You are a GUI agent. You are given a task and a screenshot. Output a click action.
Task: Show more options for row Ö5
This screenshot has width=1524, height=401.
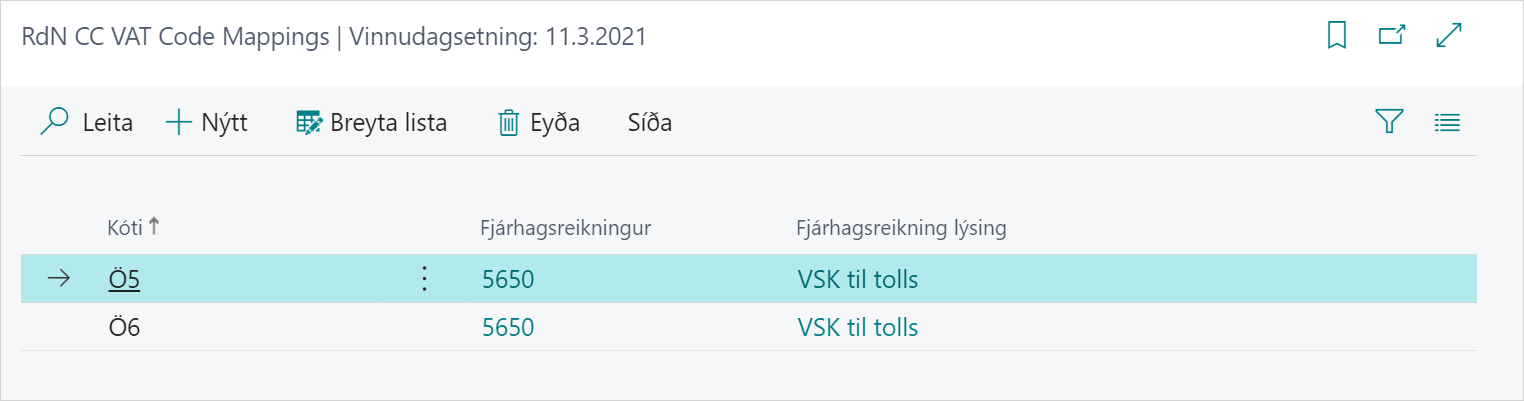coord(424,280)
